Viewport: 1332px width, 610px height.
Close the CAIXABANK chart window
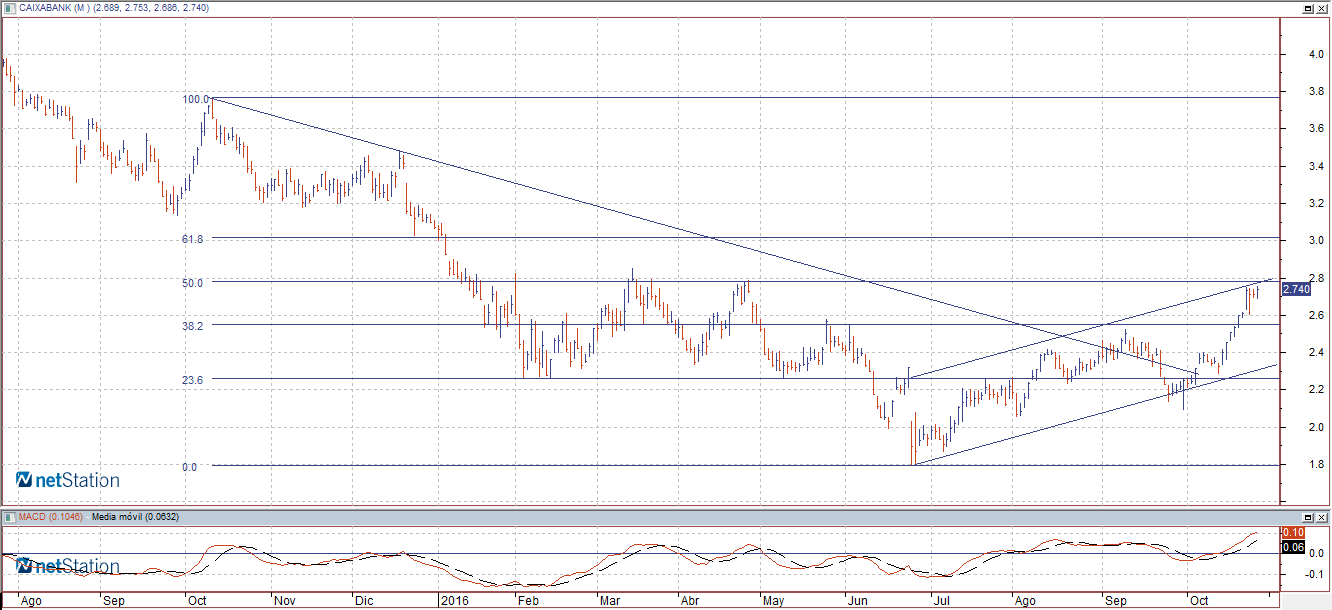[x=1322, y=7]
